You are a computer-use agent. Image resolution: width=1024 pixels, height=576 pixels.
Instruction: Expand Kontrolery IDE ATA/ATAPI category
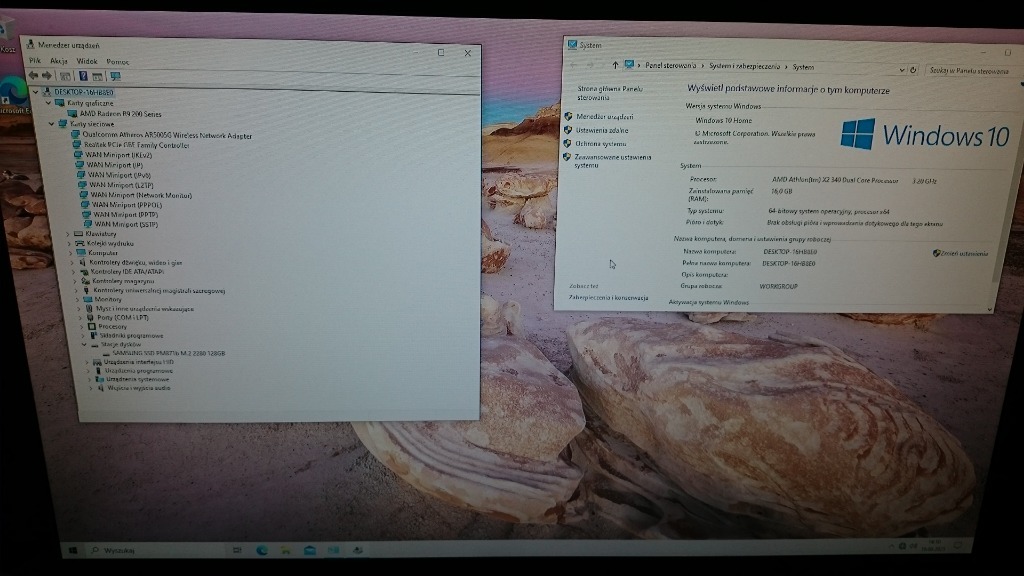coord(73,272)
